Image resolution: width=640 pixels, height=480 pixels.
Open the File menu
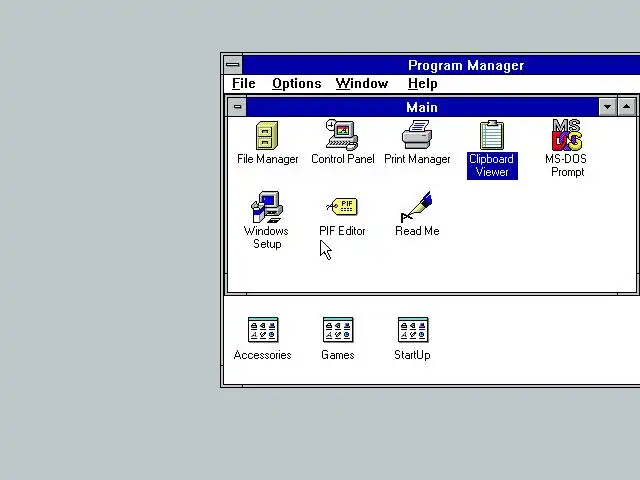click(244, 84)
